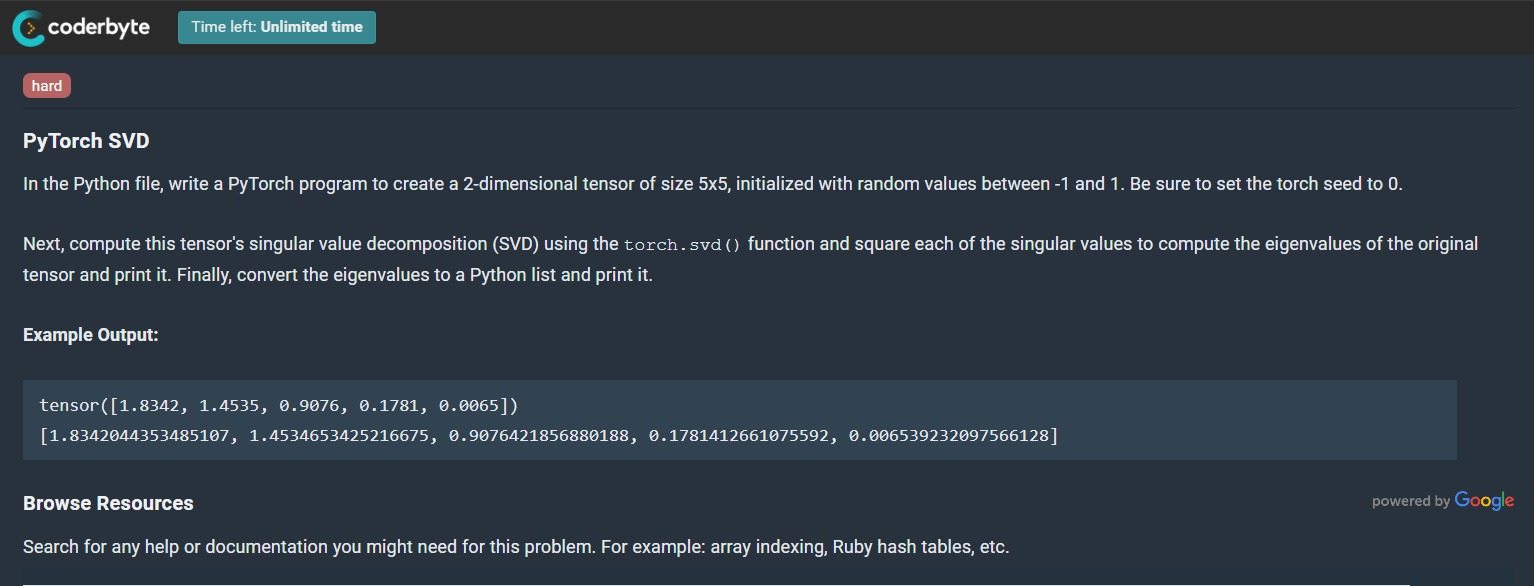
Task: Click the first problem description paragraph
Action: [x=700, y=183]
